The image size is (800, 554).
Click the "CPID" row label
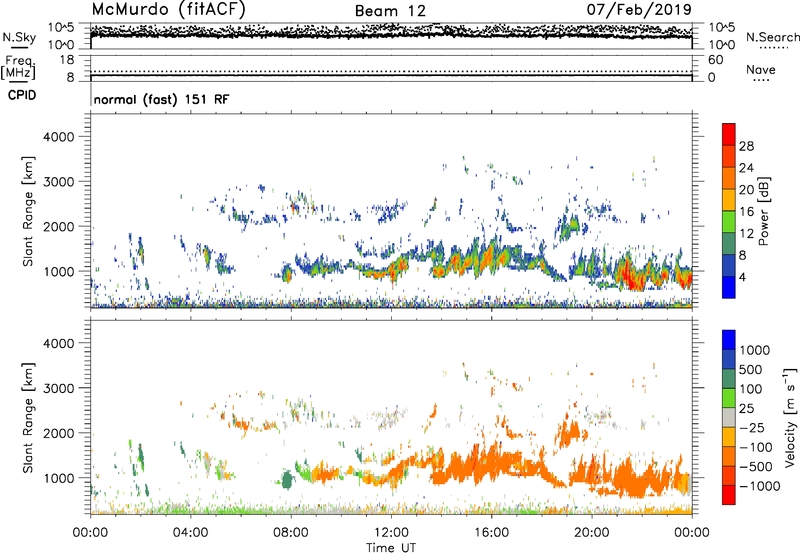(22, 95)
